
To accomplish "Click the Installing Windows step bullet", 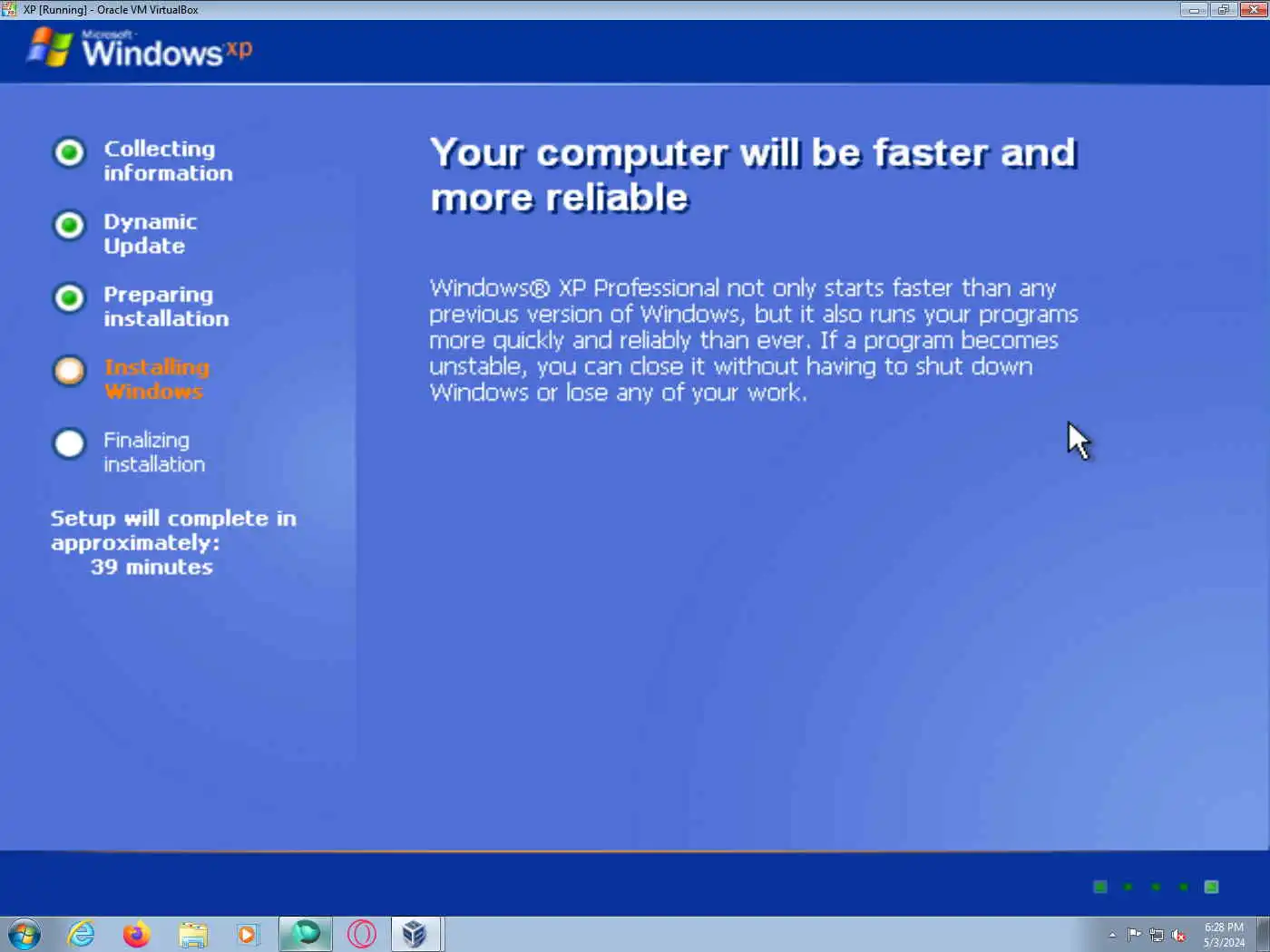I will click(70, 371).
